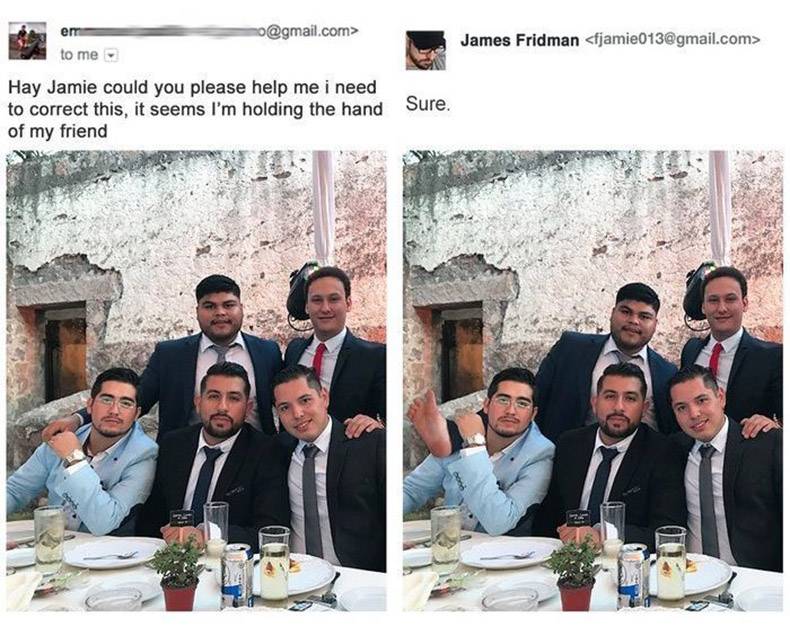The width and height of the screenshot is (790, 635).
Task: Click the red tie in left photo
Action: (318, 359)
